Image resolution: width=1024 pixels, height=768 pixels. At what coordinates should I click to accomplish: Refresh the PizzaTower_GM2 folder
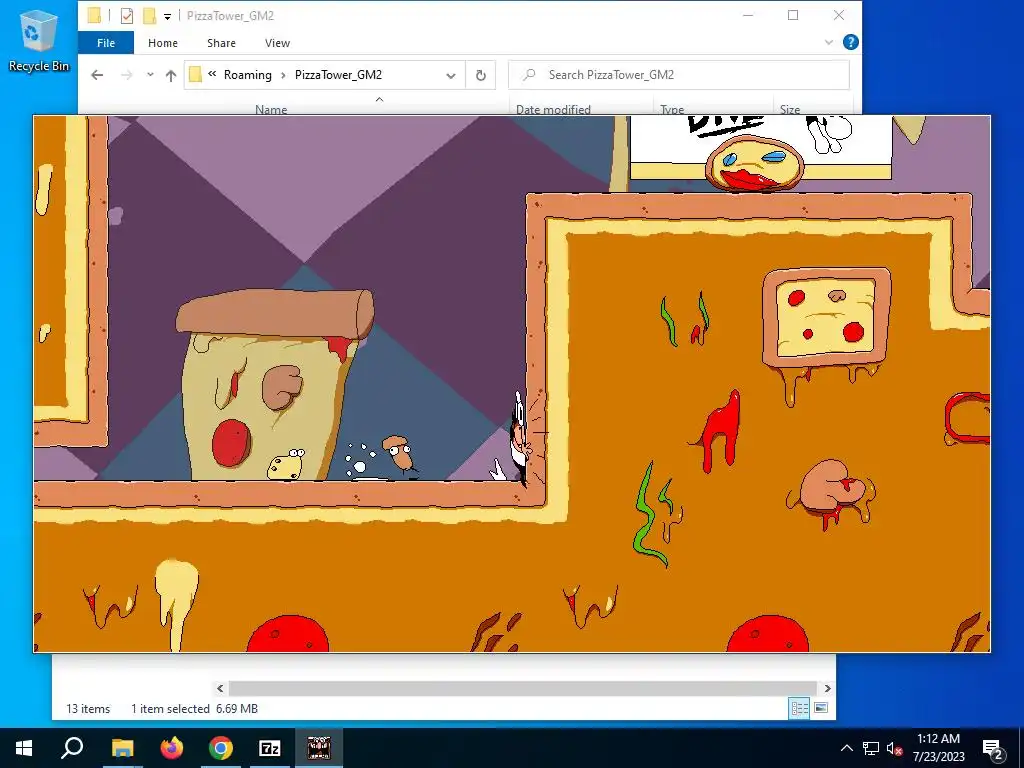481,75
